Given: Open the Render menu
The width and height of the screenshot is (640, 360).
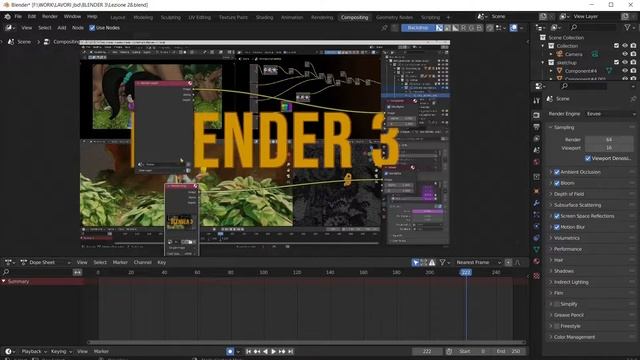Looking at the screenshot, I should tap(50, 17).
